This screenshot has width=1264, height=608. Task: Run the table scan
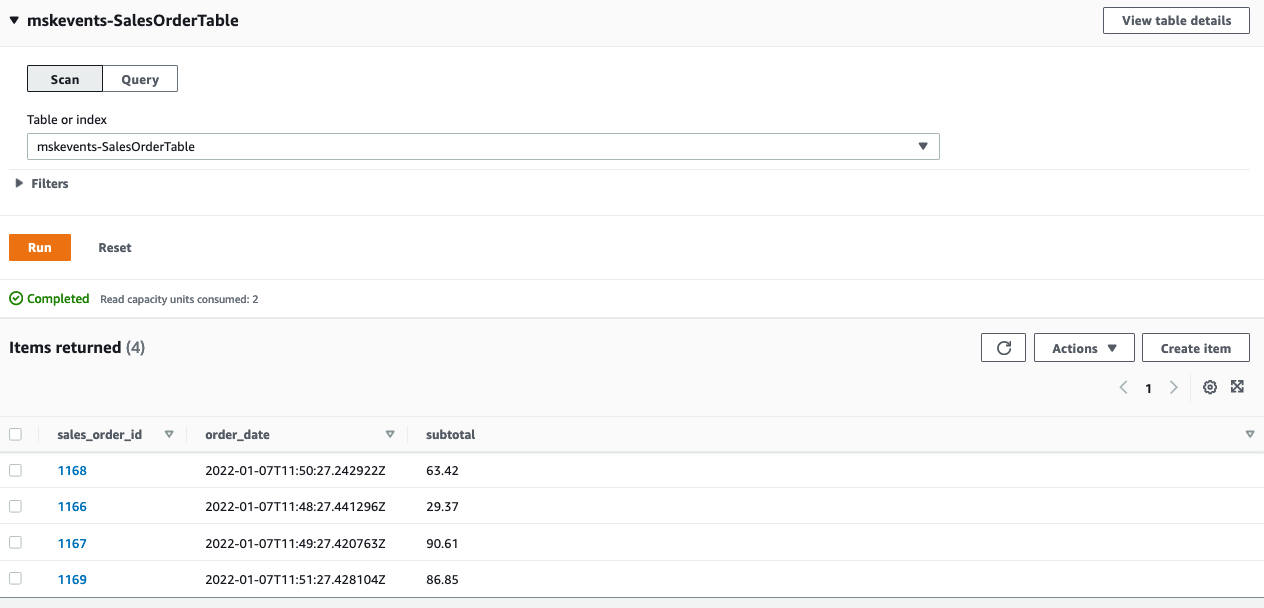tap(39, 247)
